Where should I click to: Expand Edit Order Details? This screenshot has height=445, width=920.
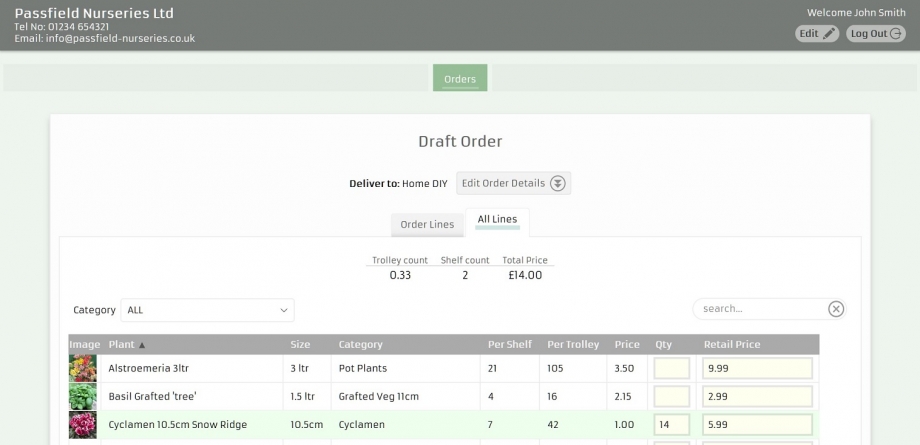pyautogui.click(x=514, y=183)
